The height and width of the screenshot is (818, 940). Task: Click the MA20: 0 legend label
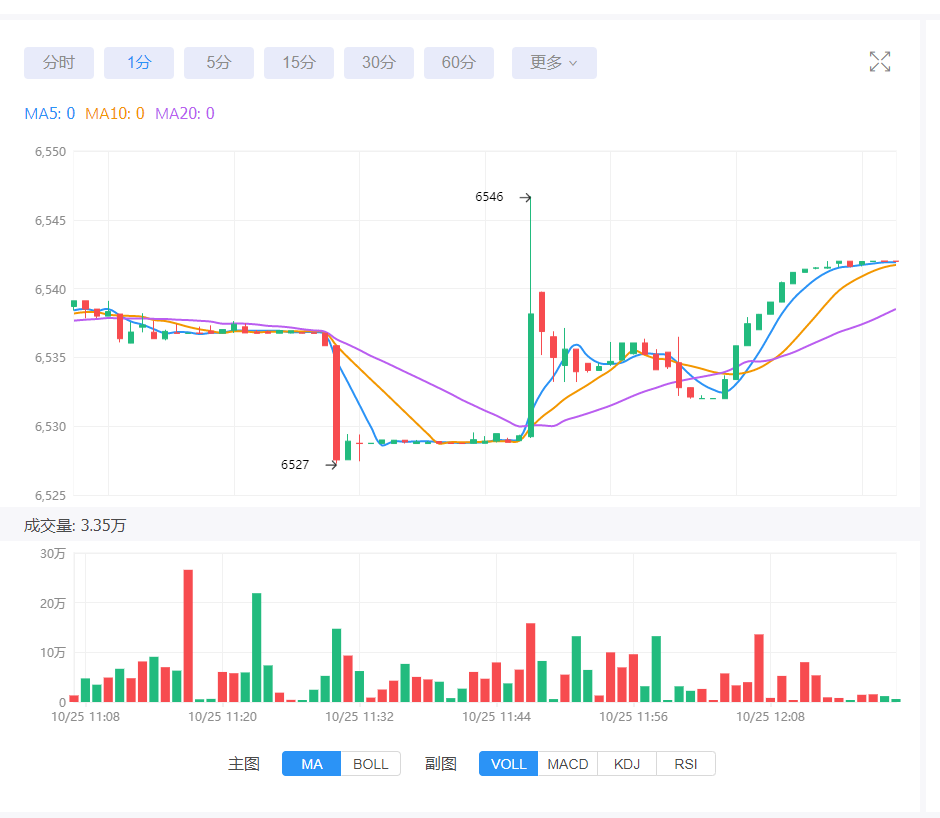click(185, 113)
